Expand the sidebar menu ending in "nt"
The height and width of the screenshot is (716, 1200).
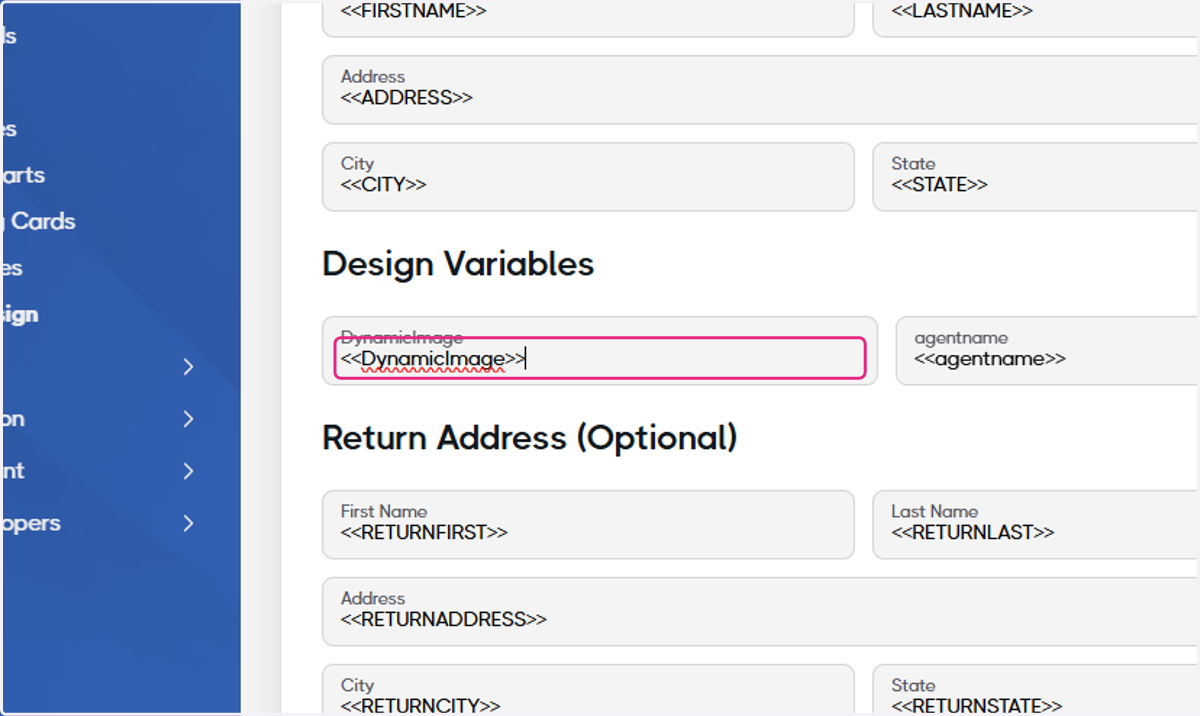[x=188, y=471]
